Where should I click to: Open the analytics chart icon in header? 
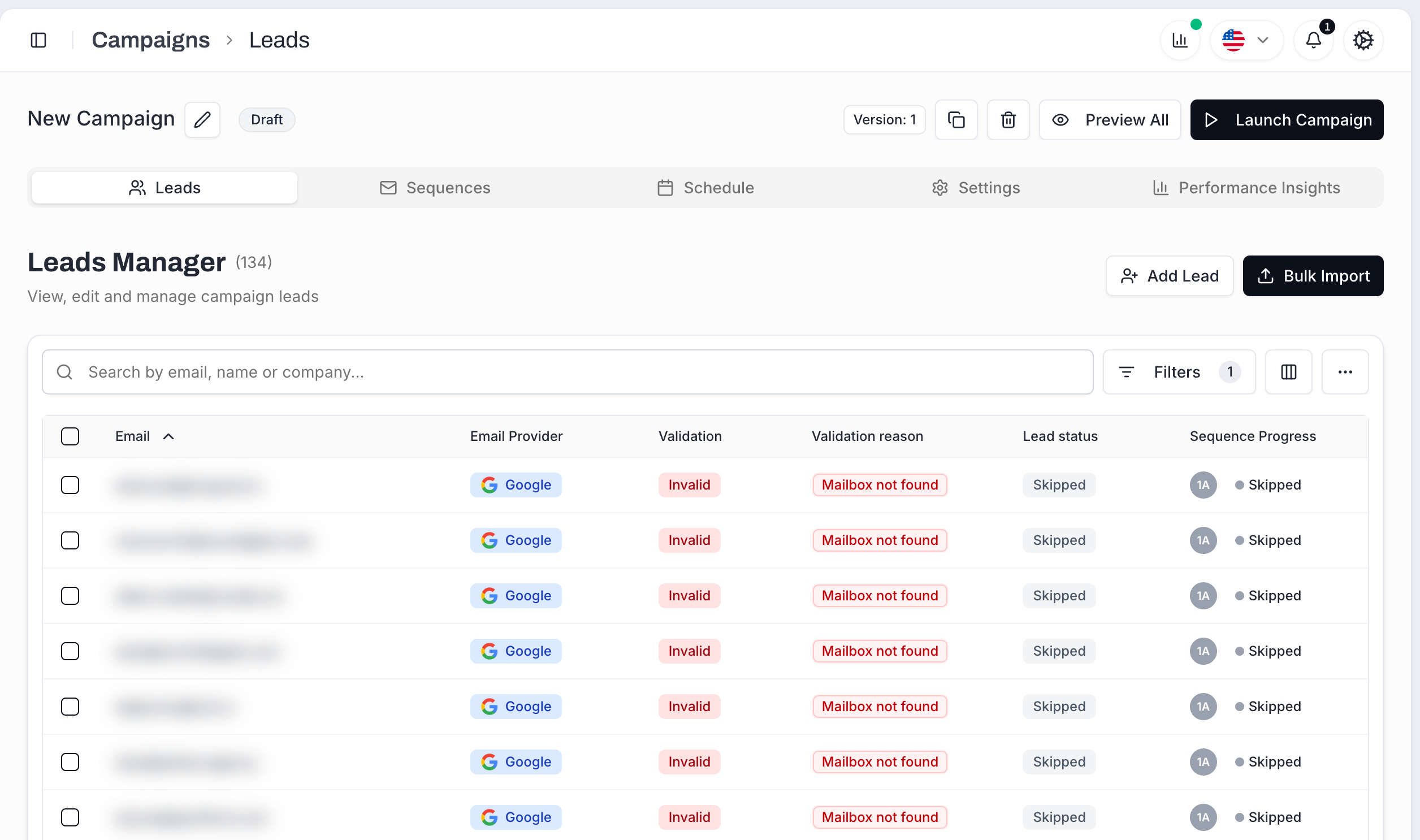[x=1180, y=40]
